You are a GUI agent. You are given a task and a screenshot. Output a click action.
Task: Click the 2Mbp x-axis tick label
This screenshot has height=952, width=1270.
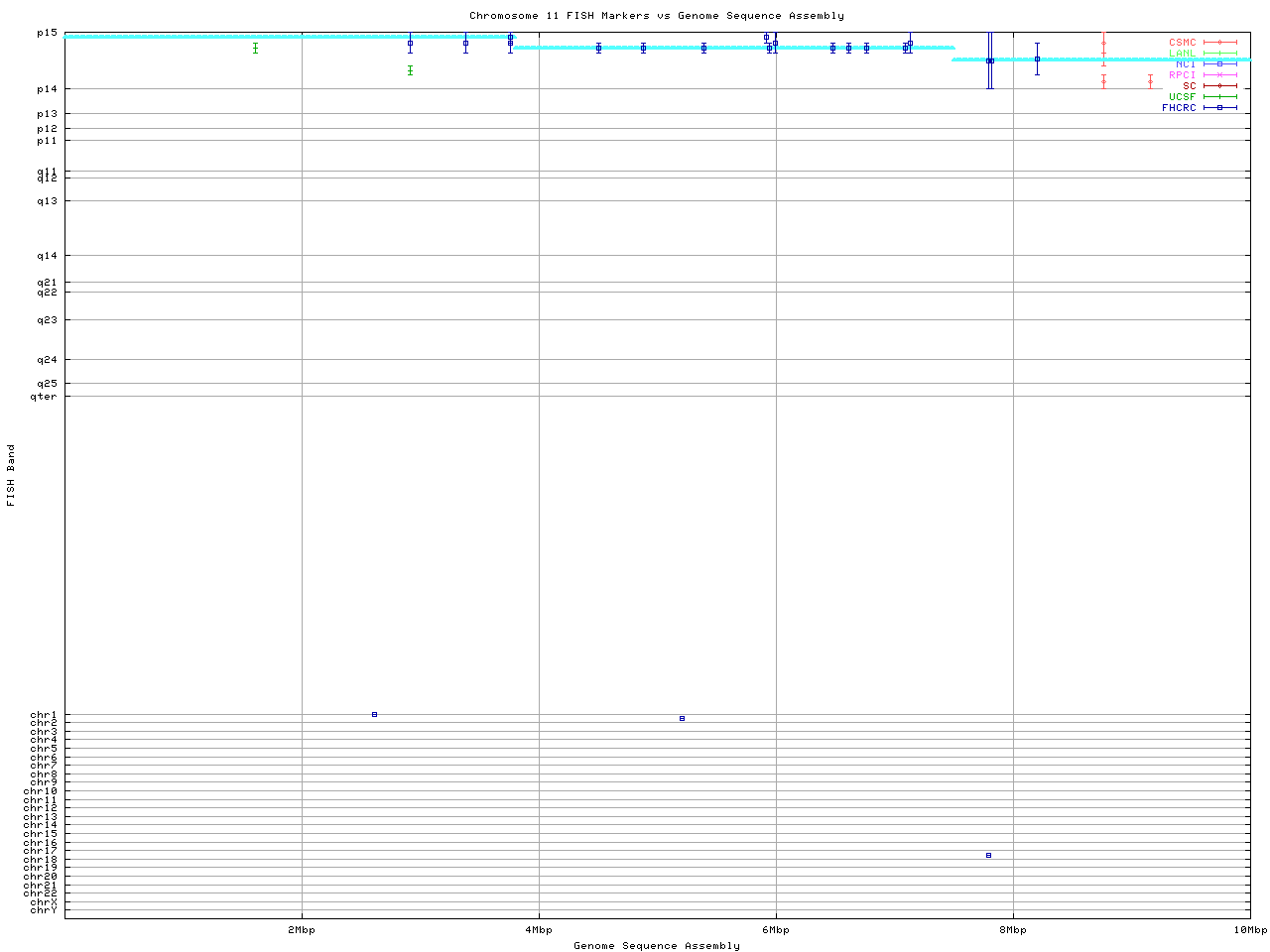(x=302, y=930)
